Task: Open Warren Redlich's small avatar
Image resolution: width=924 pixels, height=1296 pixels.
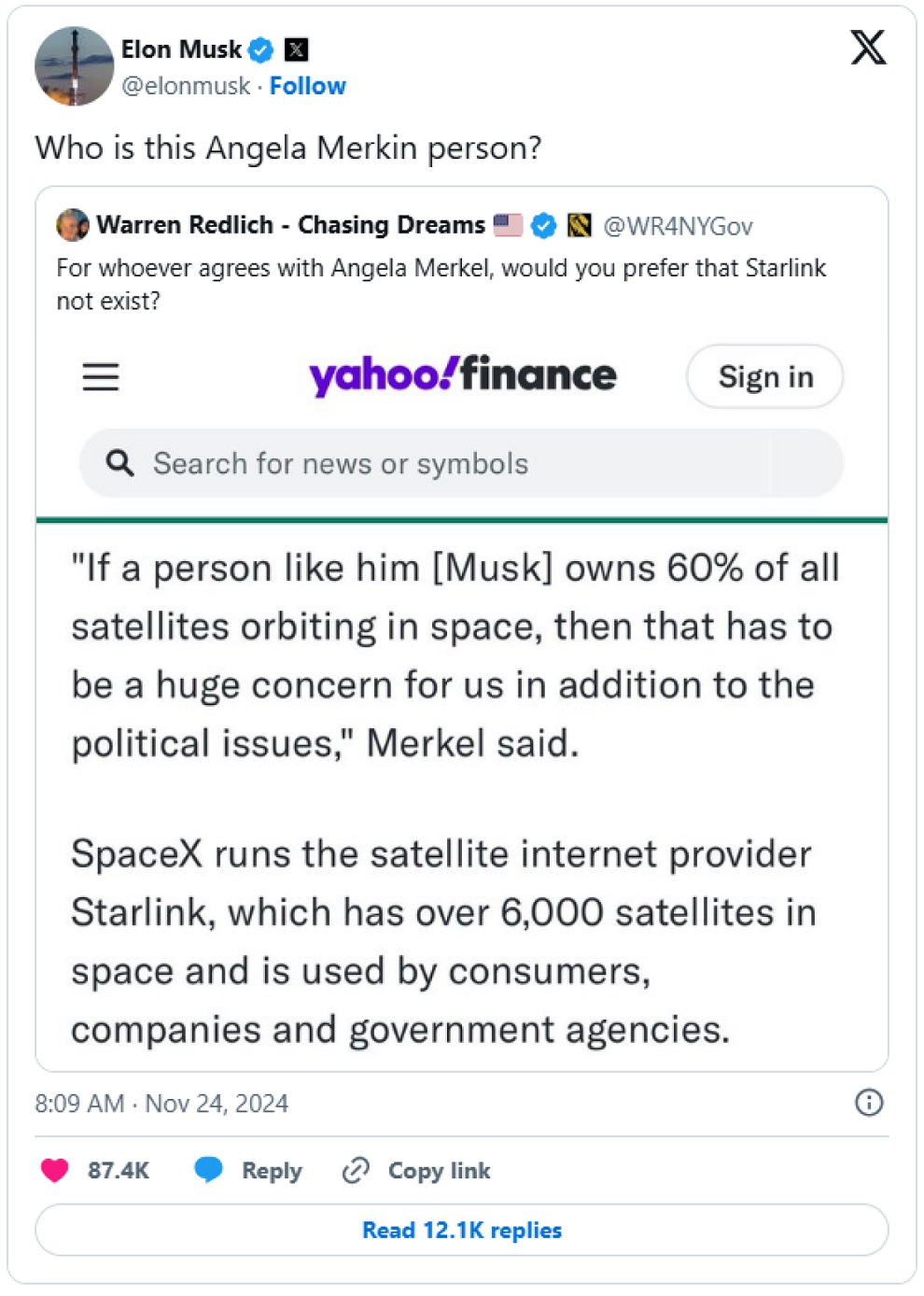Action: click(73, 225)
